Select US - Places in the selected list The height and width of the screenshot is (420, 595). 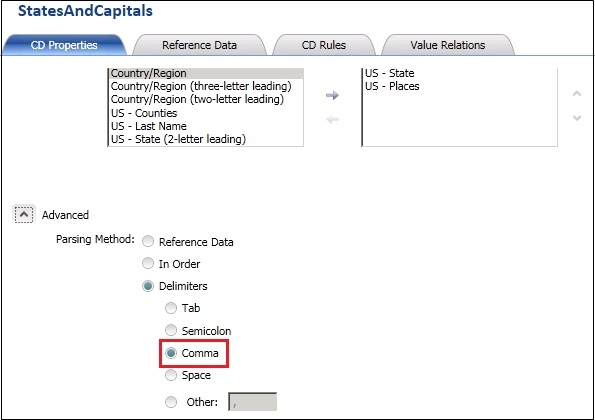click(x=460, y=86)
